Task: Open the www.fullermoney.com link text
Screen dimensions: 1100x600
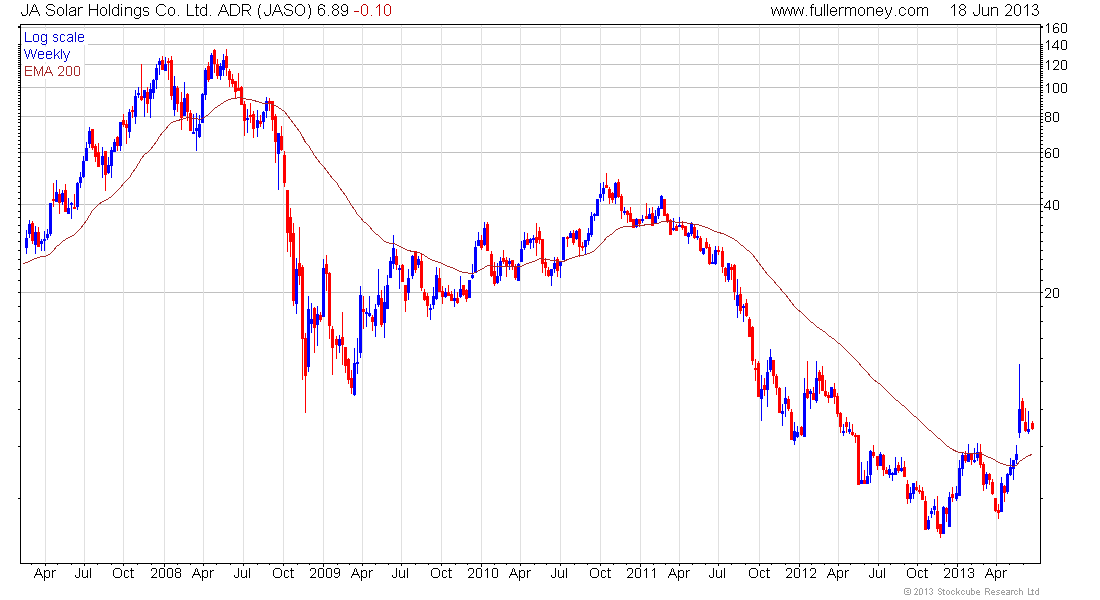Action: (850, 11)
